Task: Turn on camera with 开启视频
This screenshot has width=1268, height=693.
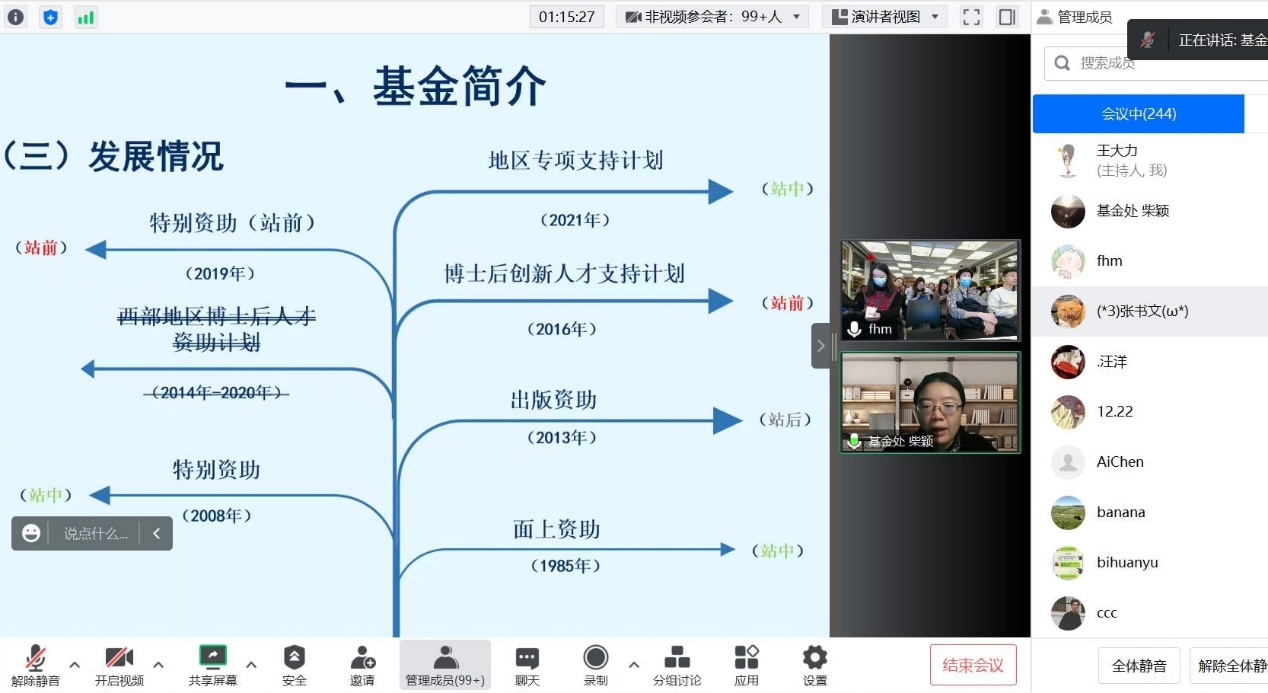Action: tap(119, 665)
